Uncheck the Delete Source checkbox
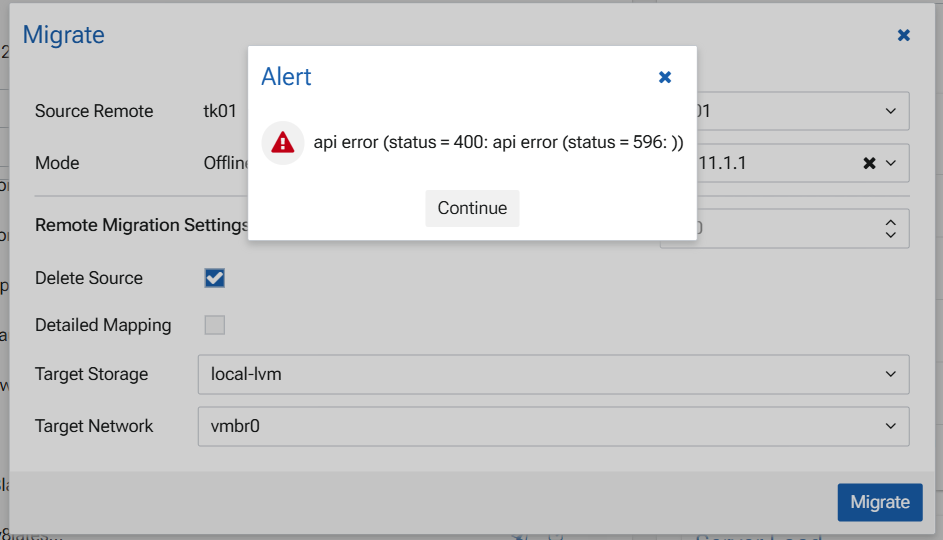The height and width of the screenshot is (540, 943). pyautogui.click(x=215, y=278)
